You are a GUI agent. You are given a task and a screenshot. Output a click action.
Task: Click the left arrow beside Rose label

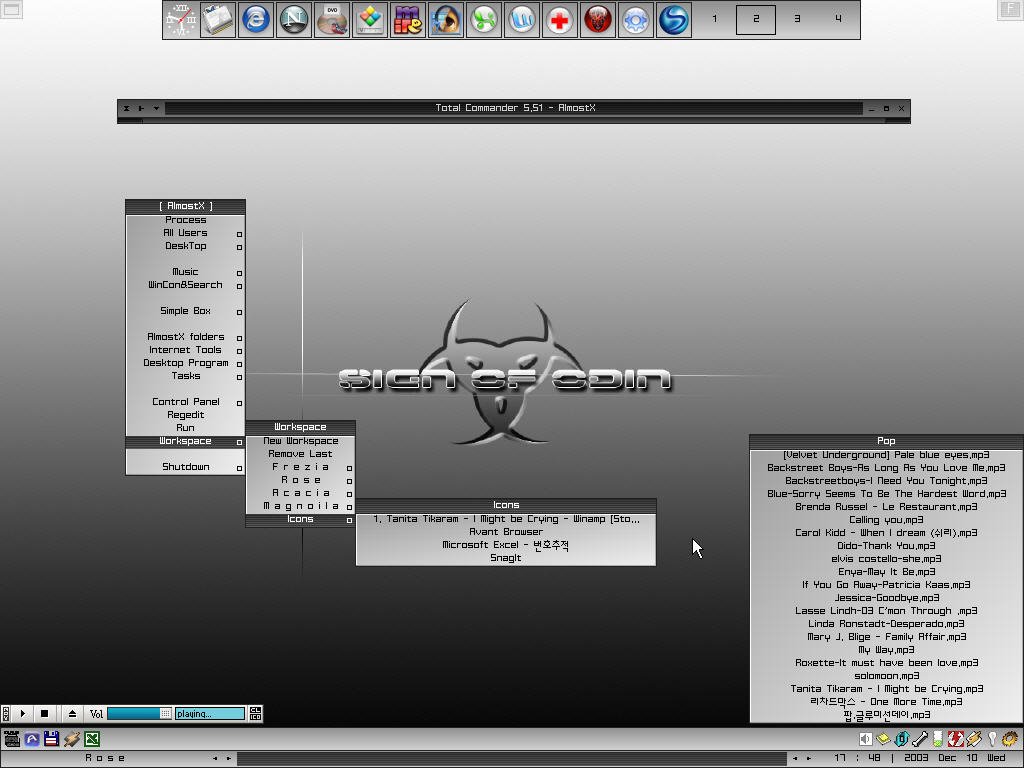(x=215, y=759)
